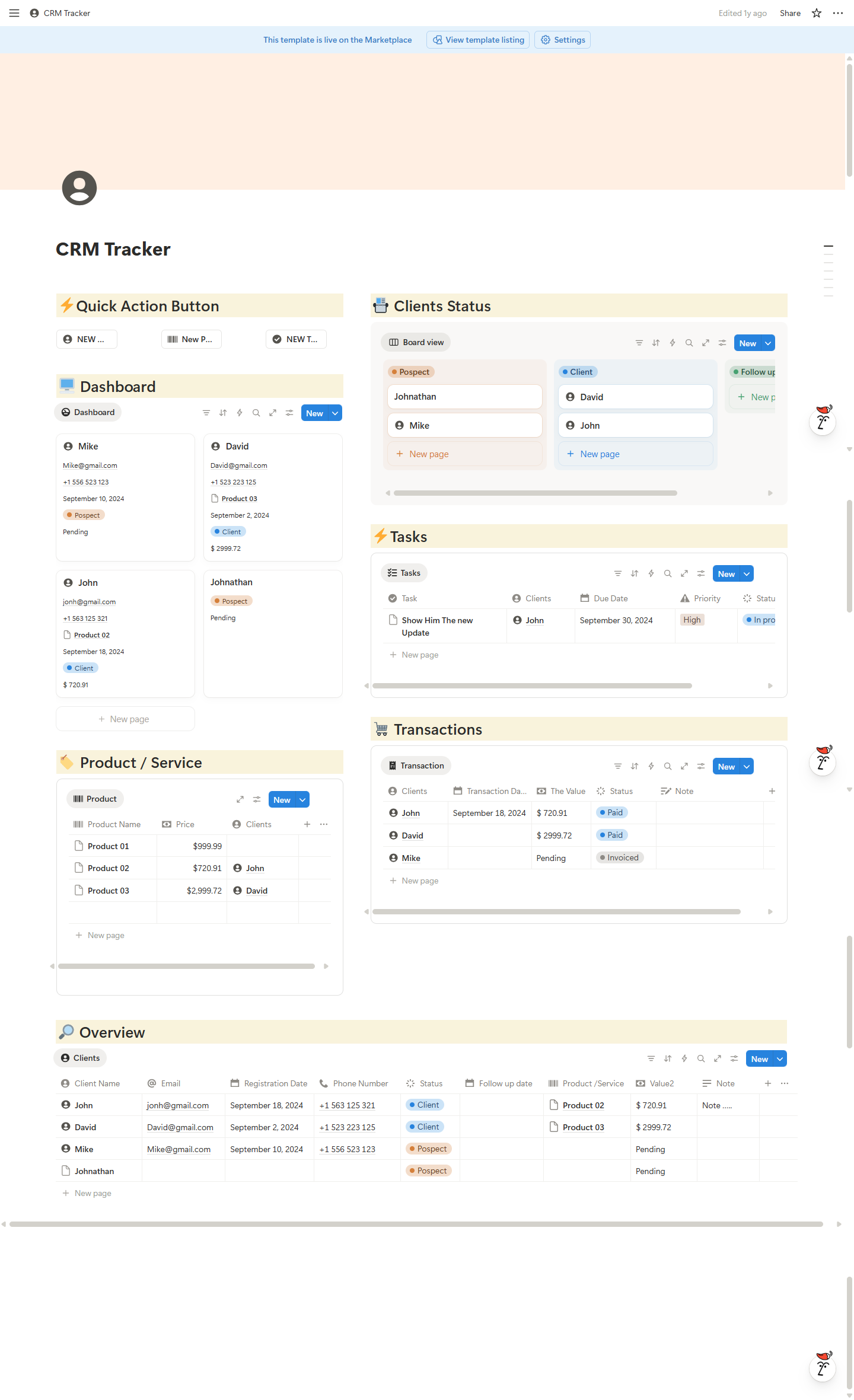
Task: Expand the New dropdown arrow in Product
Action: 302,799
